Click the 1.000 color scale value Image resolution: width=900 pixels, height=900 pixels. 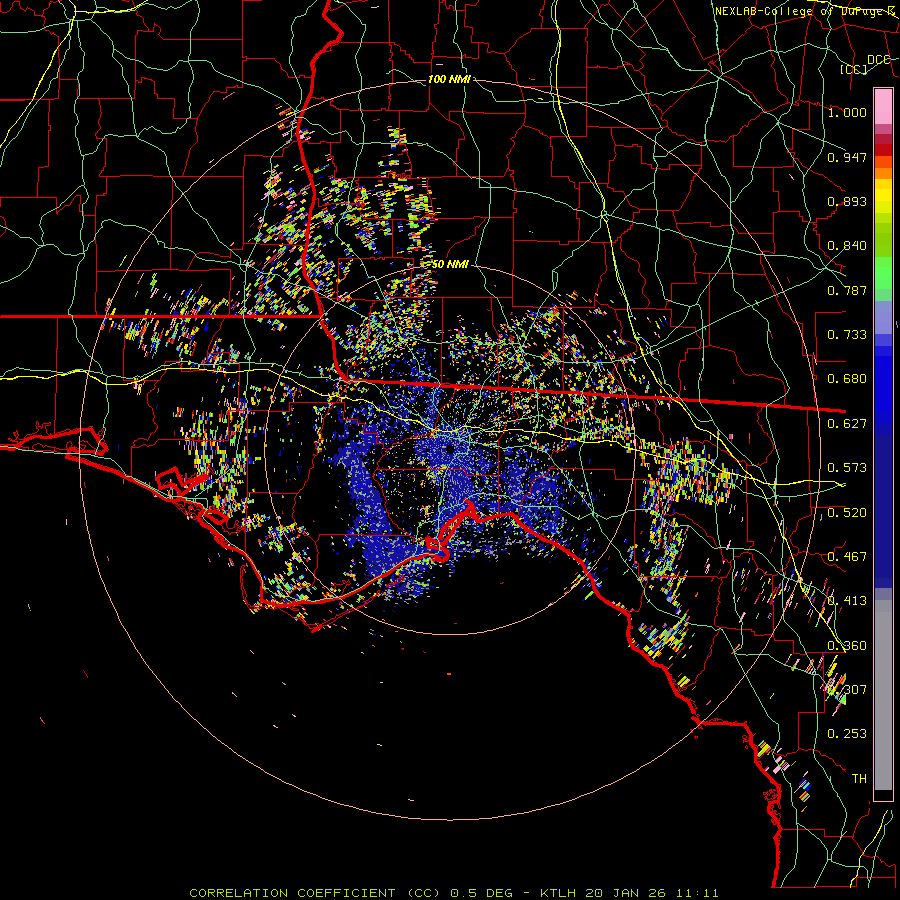click(847, 112)
